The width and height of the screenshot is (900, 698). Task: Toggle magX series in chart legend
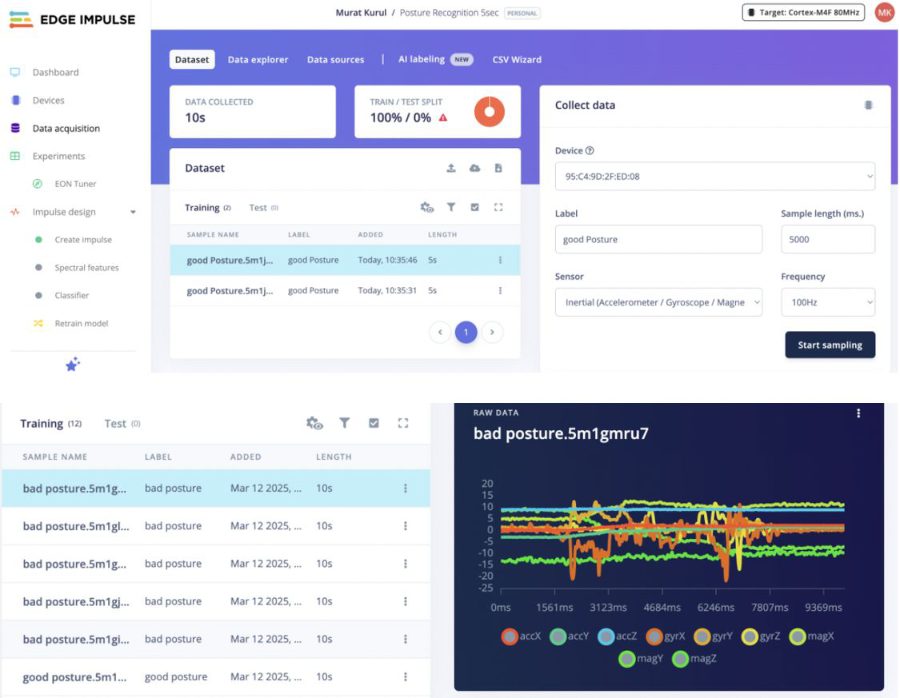coord(812,636)
